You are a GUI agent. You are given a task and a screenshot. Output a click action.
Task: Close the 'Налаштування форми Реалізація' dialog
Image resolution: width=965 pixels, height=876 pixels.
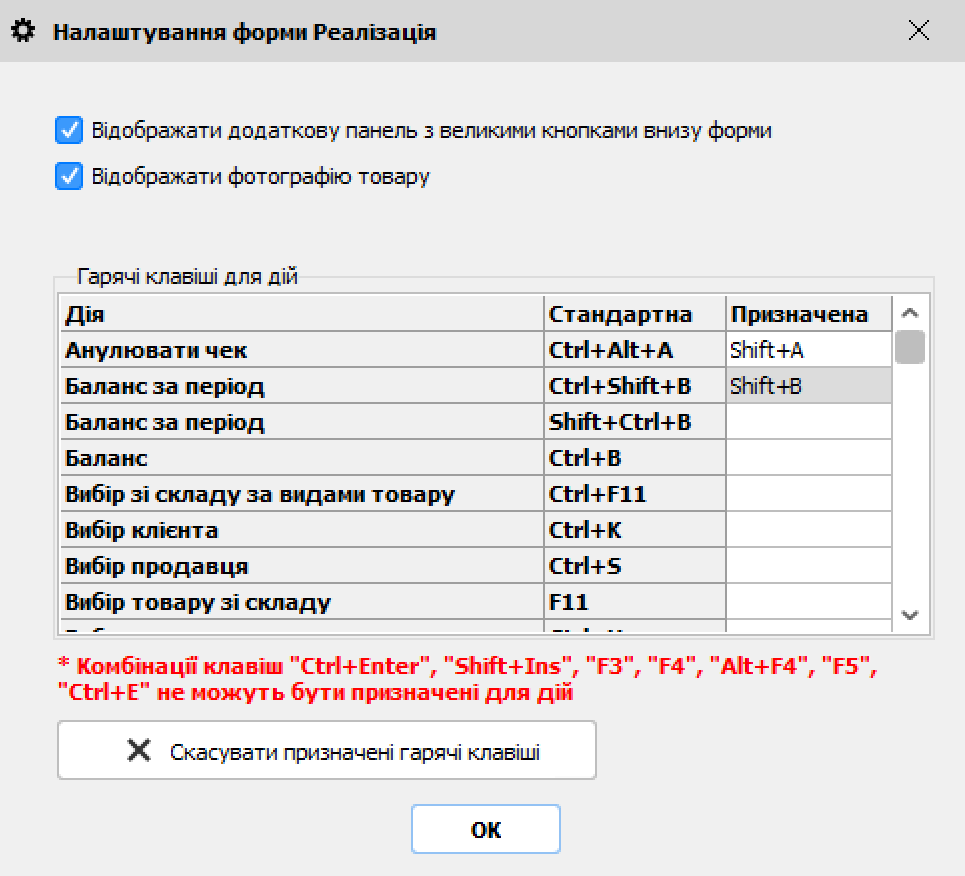[x=918, y=30]
